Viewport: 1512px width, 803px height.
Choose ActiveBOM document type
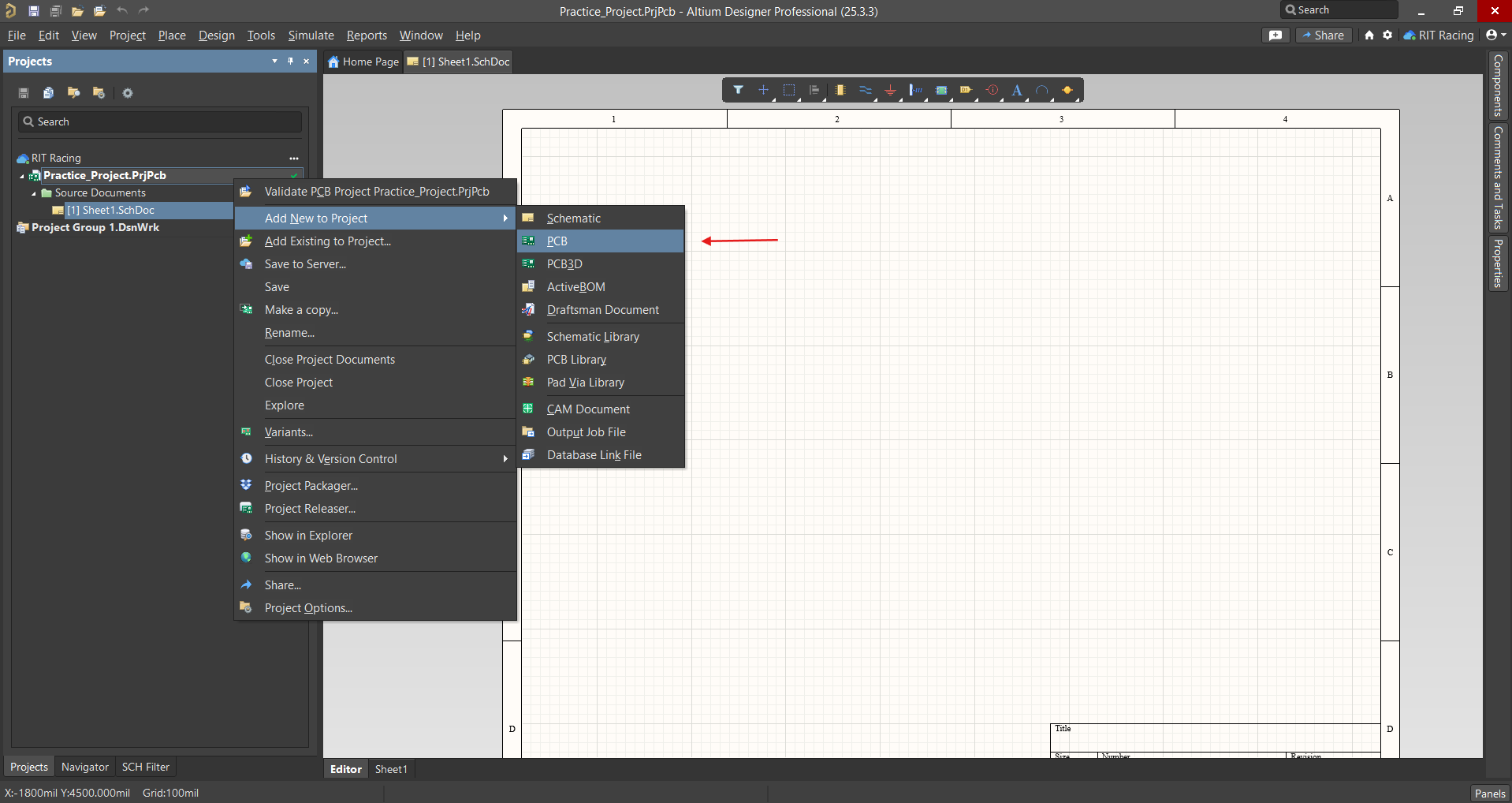[601, 287]
